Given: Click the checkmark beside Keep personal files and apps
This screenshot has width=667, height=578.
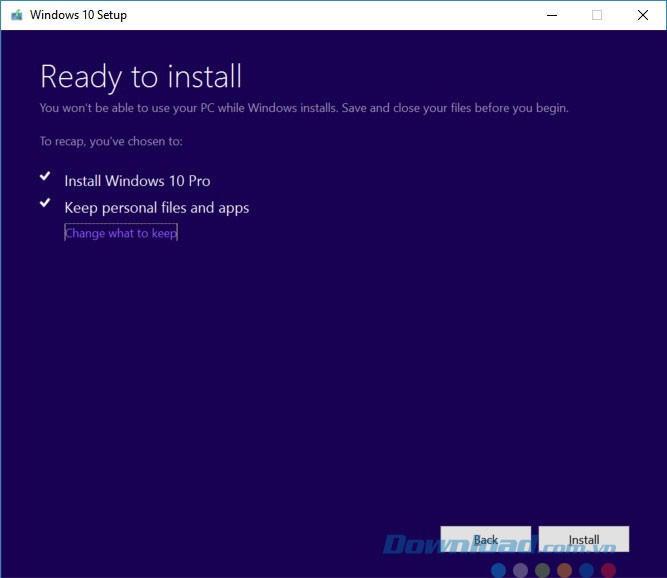Looking at the screenshot, I should tap(45, 203).
